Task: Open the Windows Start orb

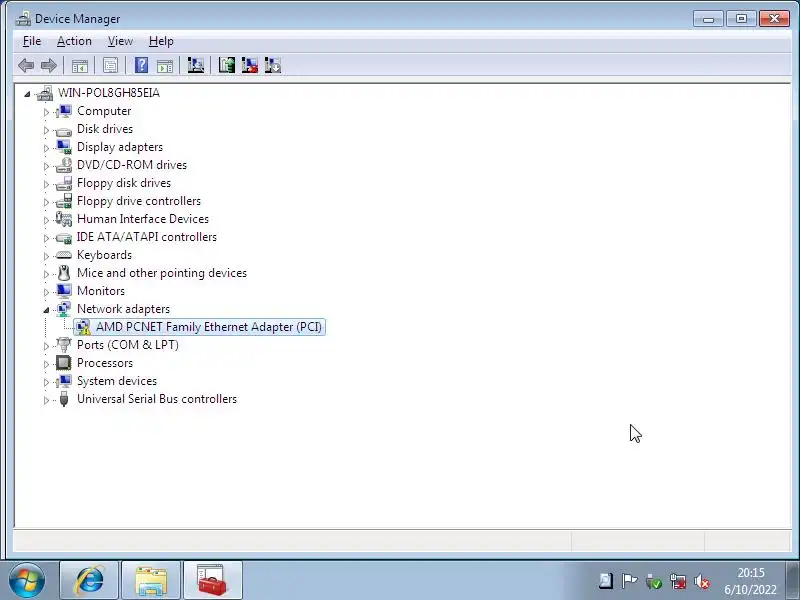Action: click(27, 580)
